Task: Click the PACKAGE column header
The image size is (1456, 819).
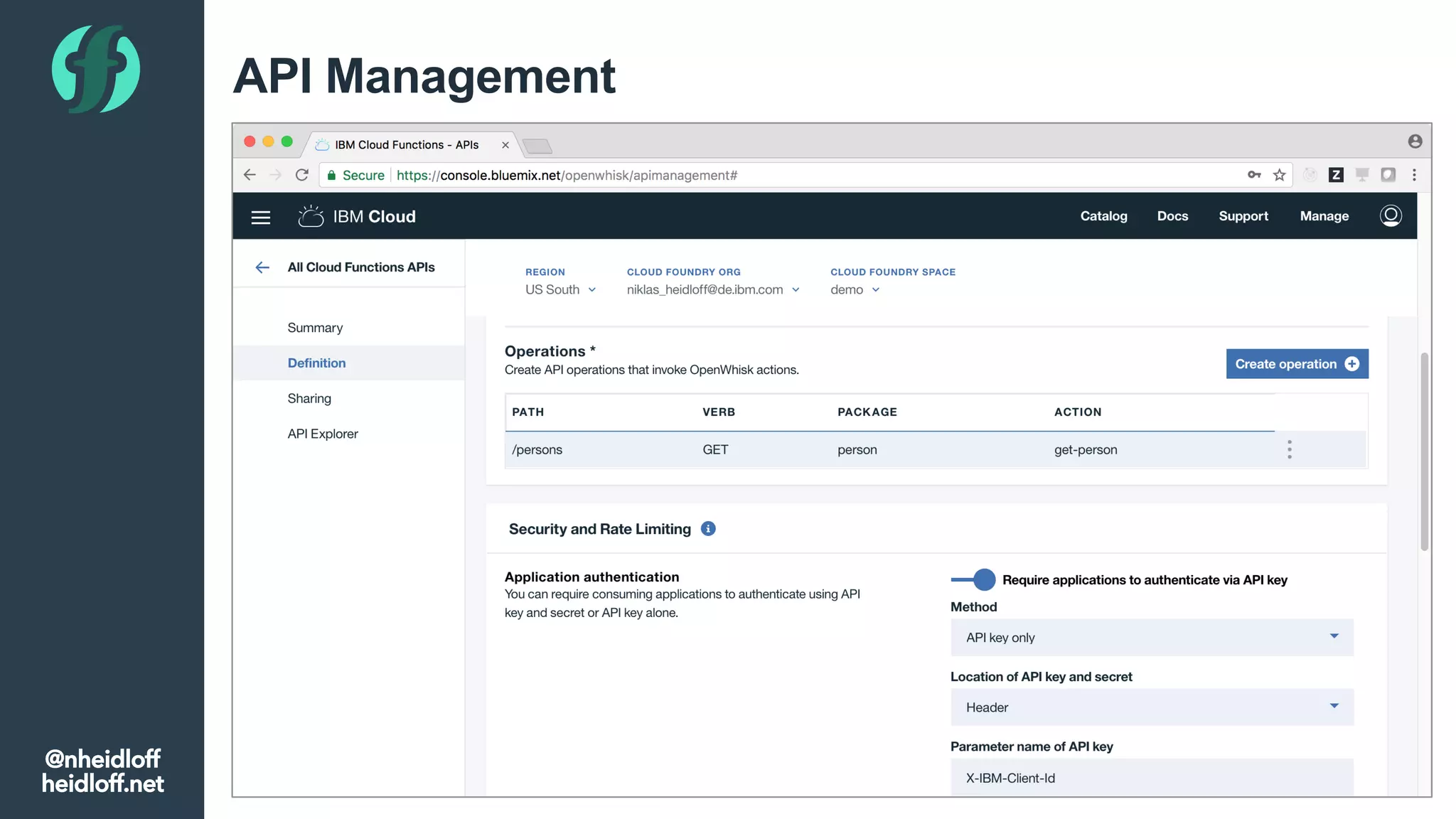Action: tap(867, 412)
